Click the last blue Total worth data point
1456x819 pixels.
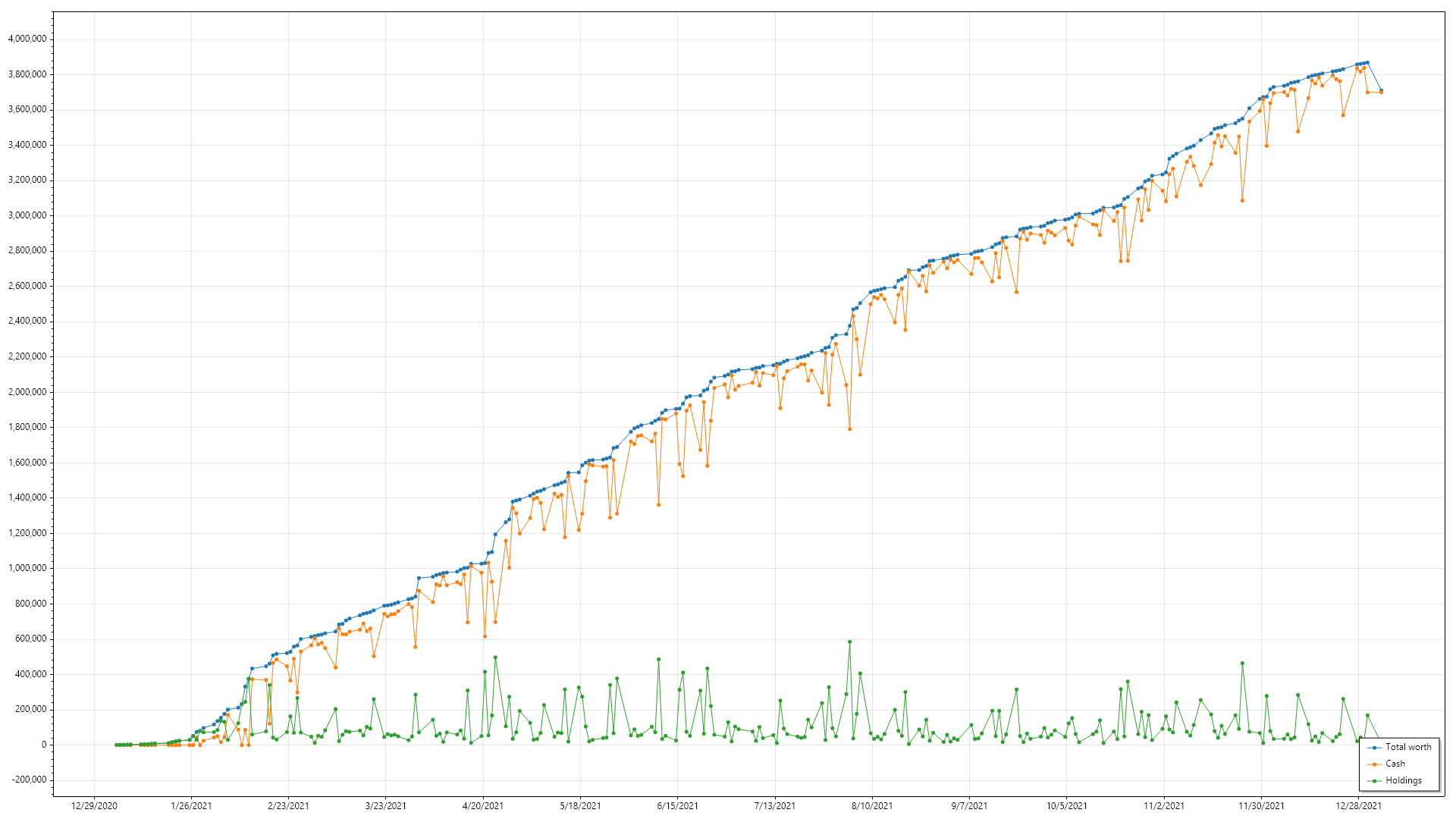pos(1381,91)
